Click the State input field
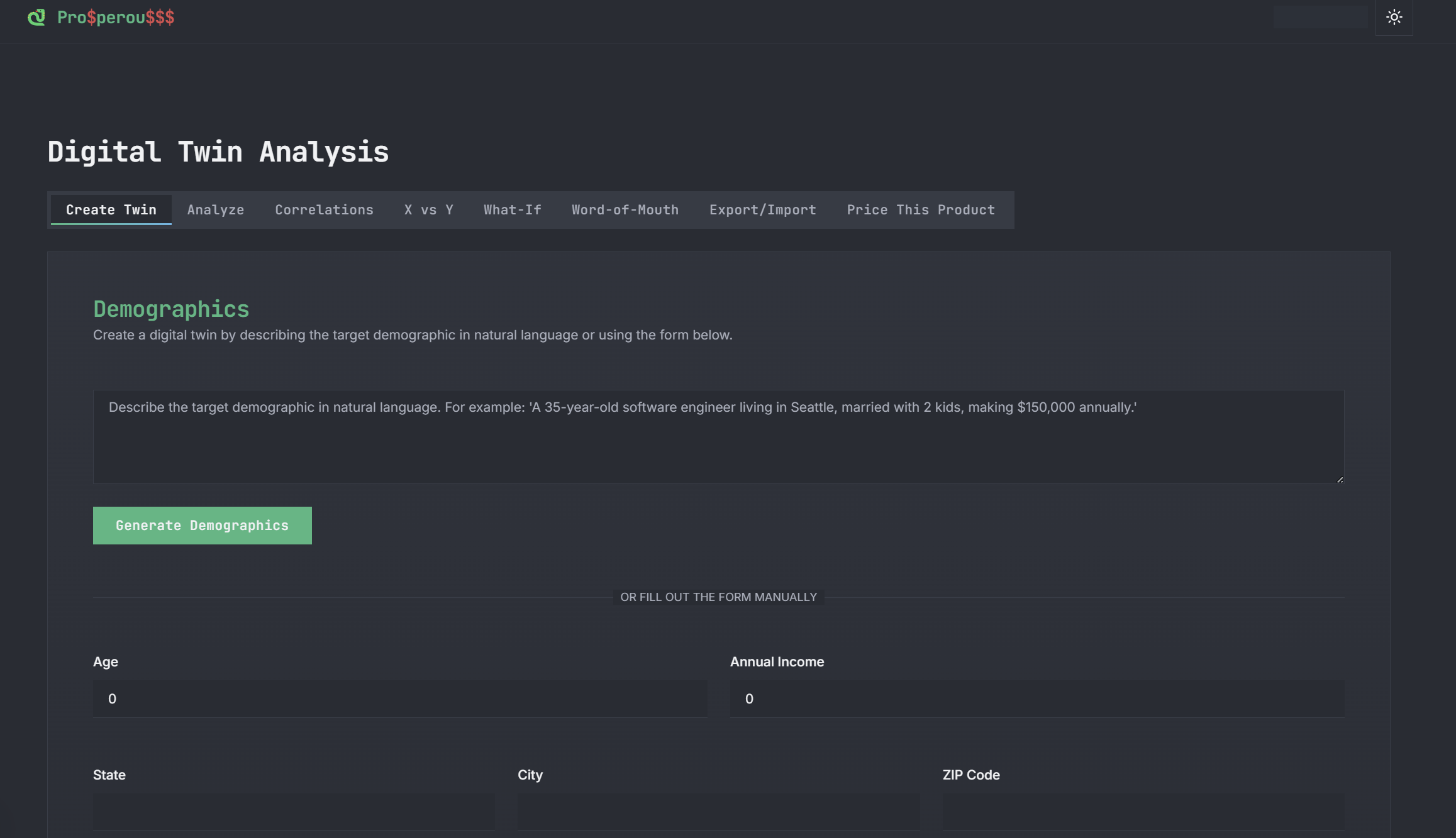 pos(294,811)
